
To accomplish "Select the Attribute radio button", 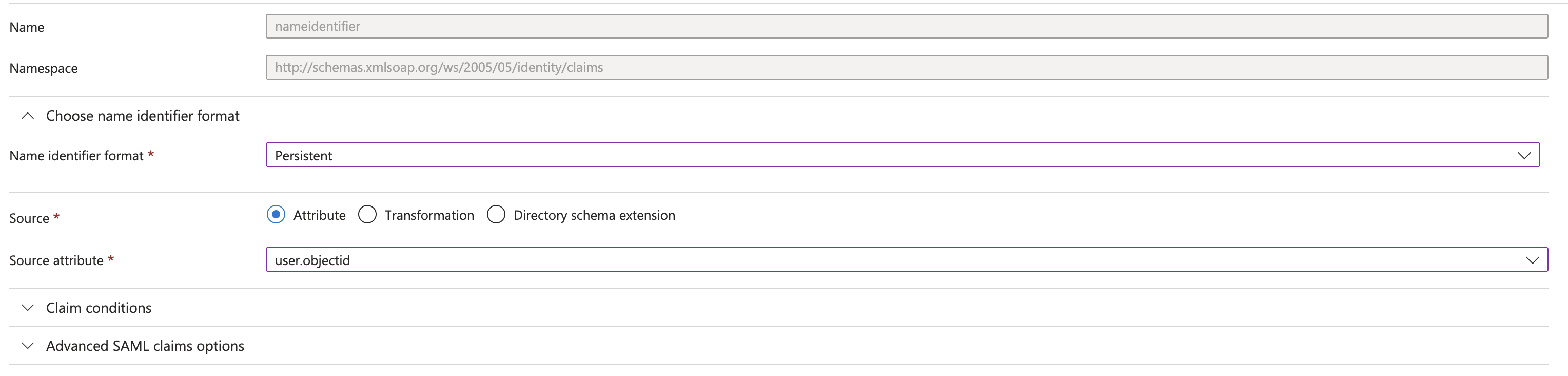I will click(276, 215).
